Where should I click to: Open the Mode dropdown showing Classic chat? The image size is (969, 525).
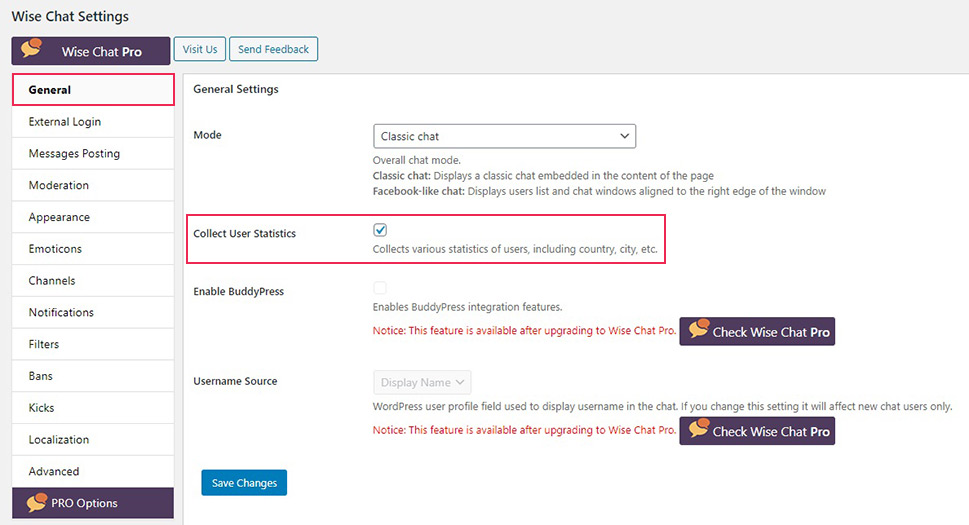point(504,136)
